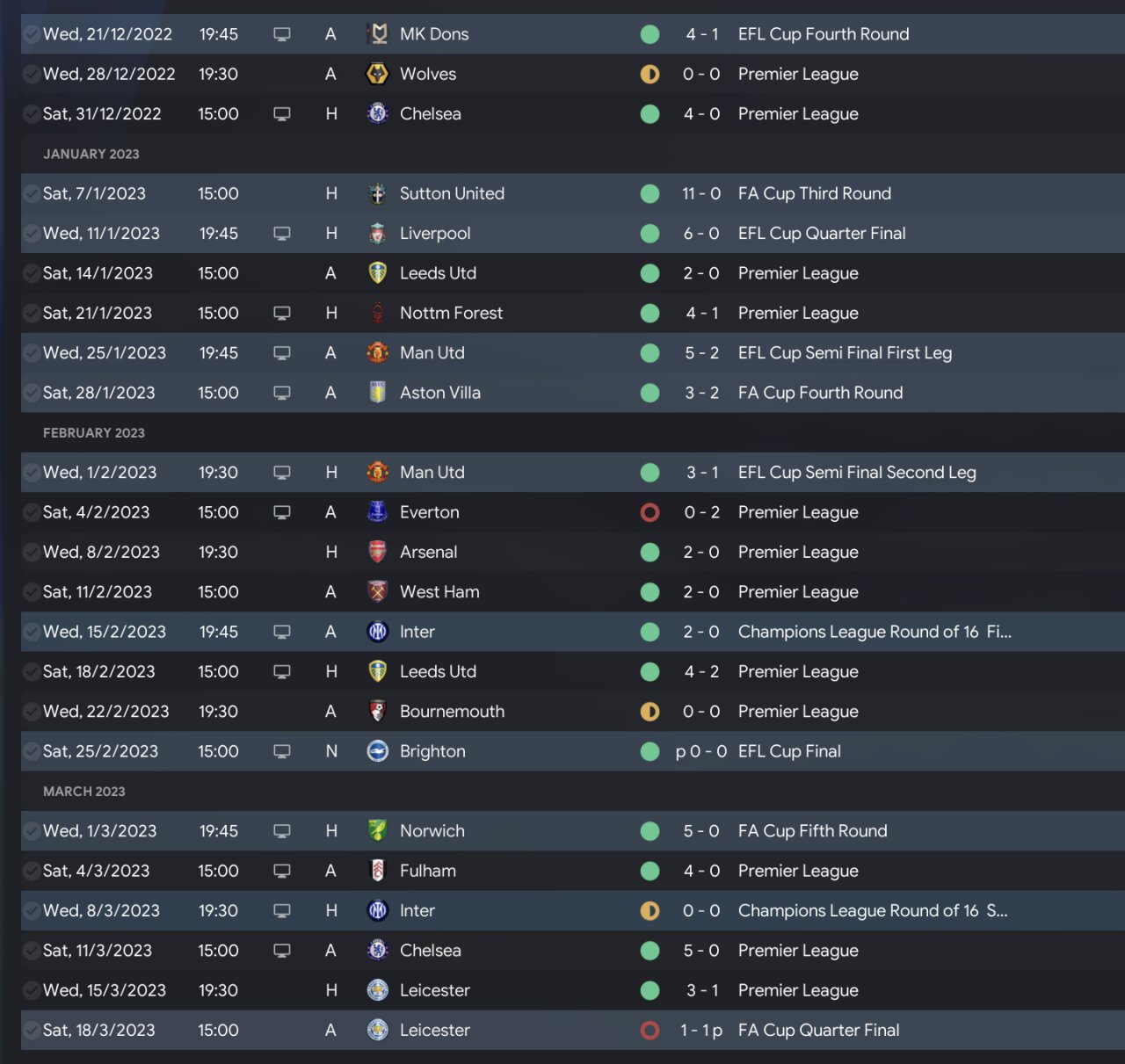Click the red loss indicator for Everton

pyautogui.click(x=650, y=512)
